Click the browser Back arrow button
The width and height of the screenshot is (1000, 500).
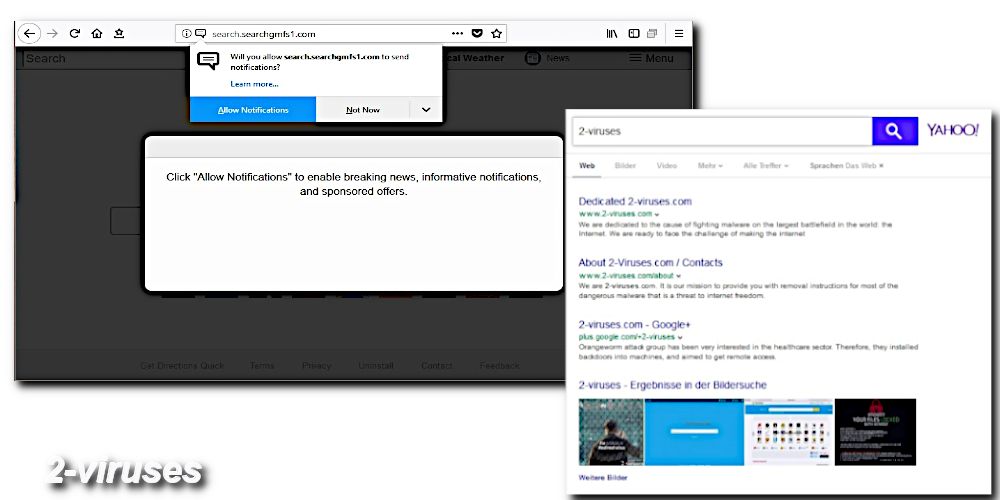(29, 34)
